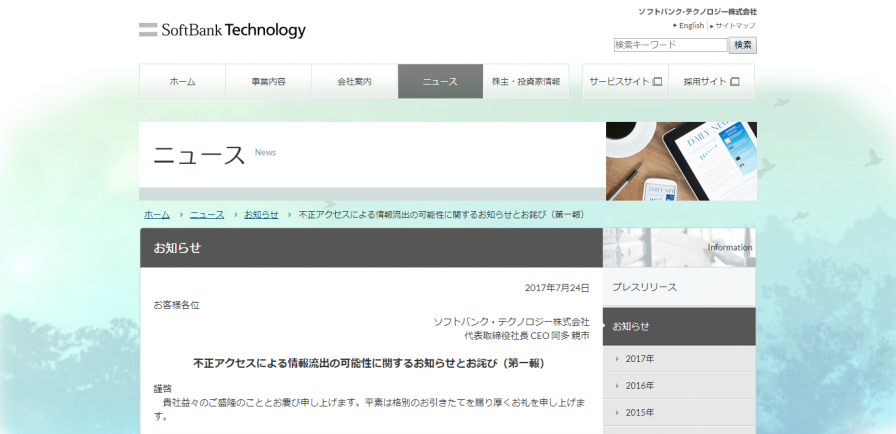Click the 謹啓 opening word
Viewport: 896px width, 434px height.
(162, 389)
